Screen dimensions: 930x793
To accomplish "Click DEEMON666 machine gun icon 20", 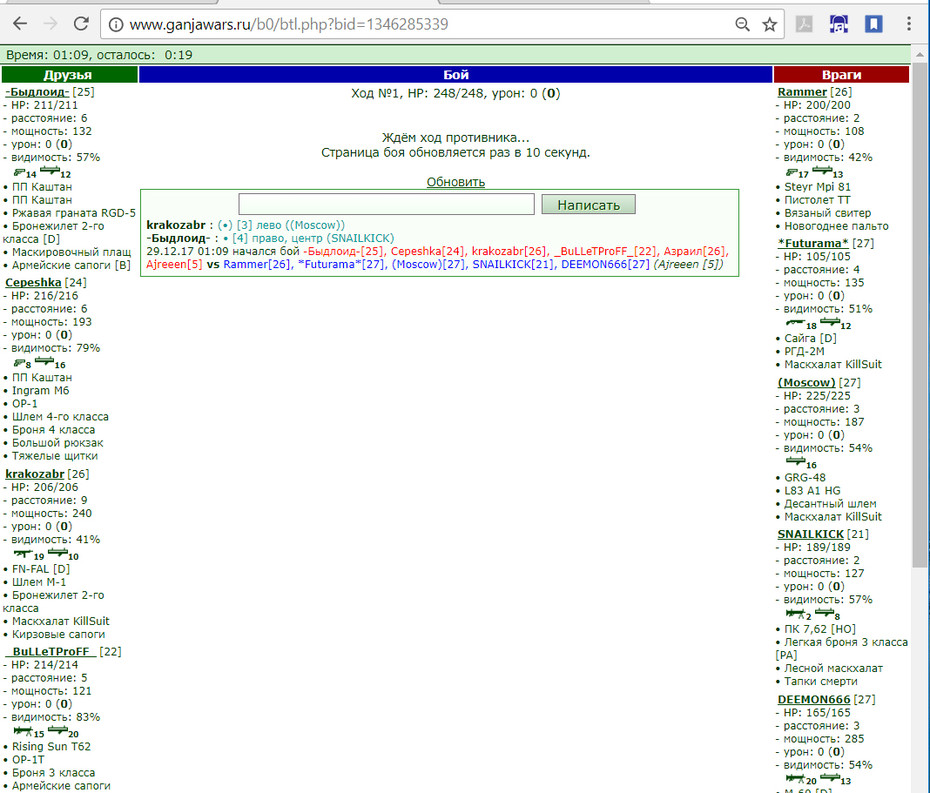I will pyautogui.click(x=795, y=779).
